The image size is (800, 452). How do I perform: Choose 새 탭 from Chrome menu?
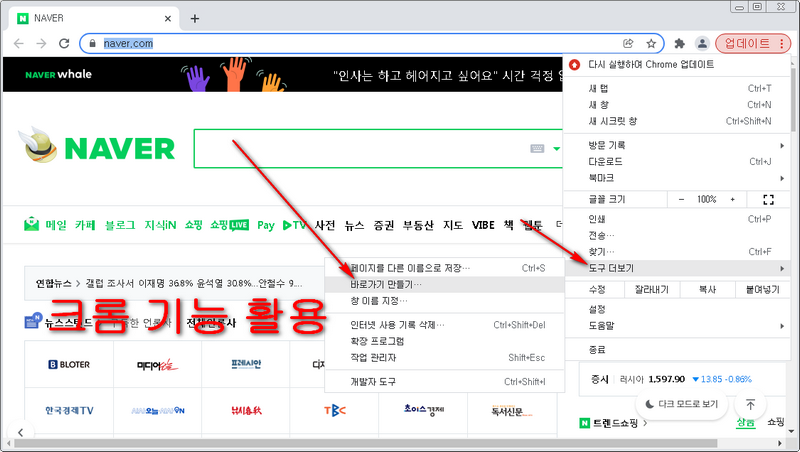point(677,88)
